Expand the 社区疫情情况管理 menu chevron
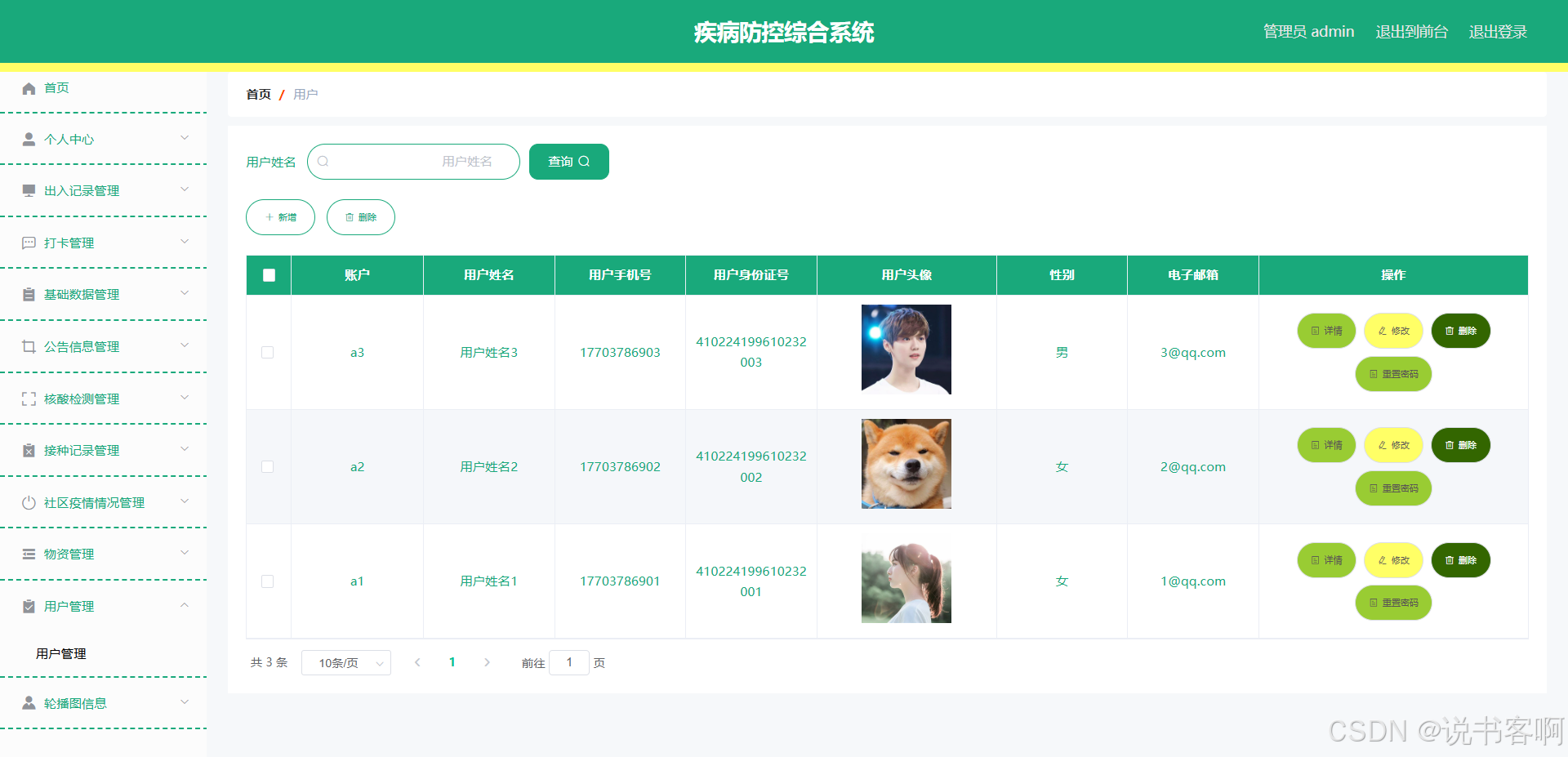 (x=185, y=501)
